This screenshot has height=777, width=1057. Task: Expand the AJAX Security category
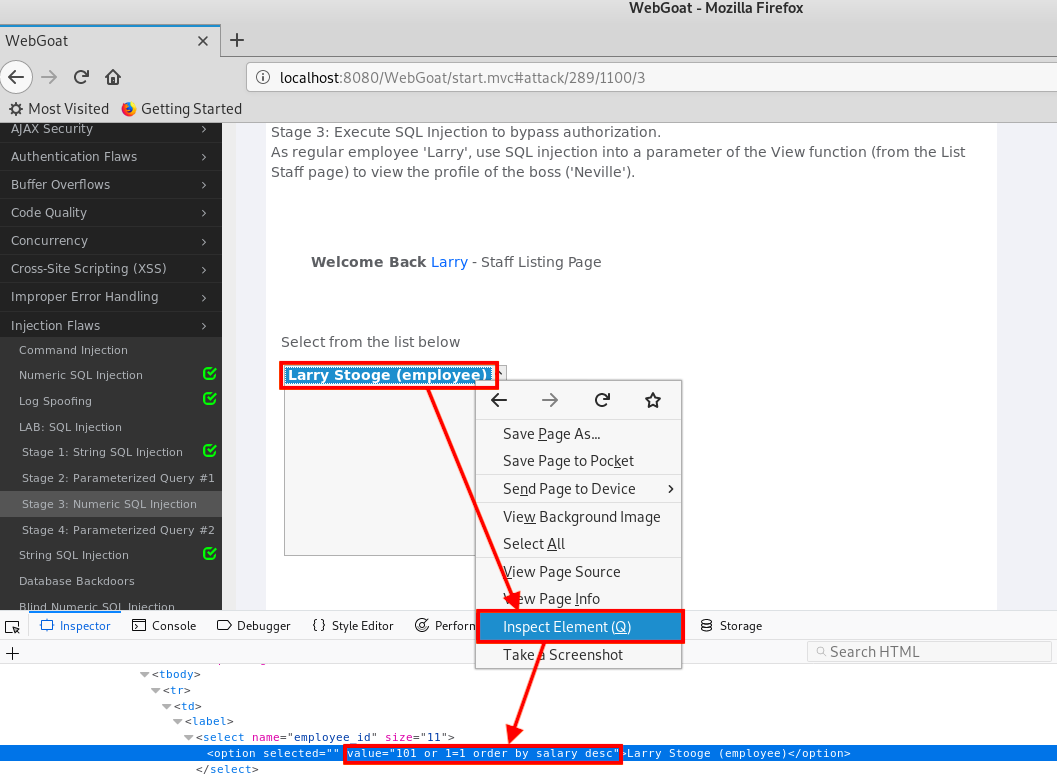point(204,129)
